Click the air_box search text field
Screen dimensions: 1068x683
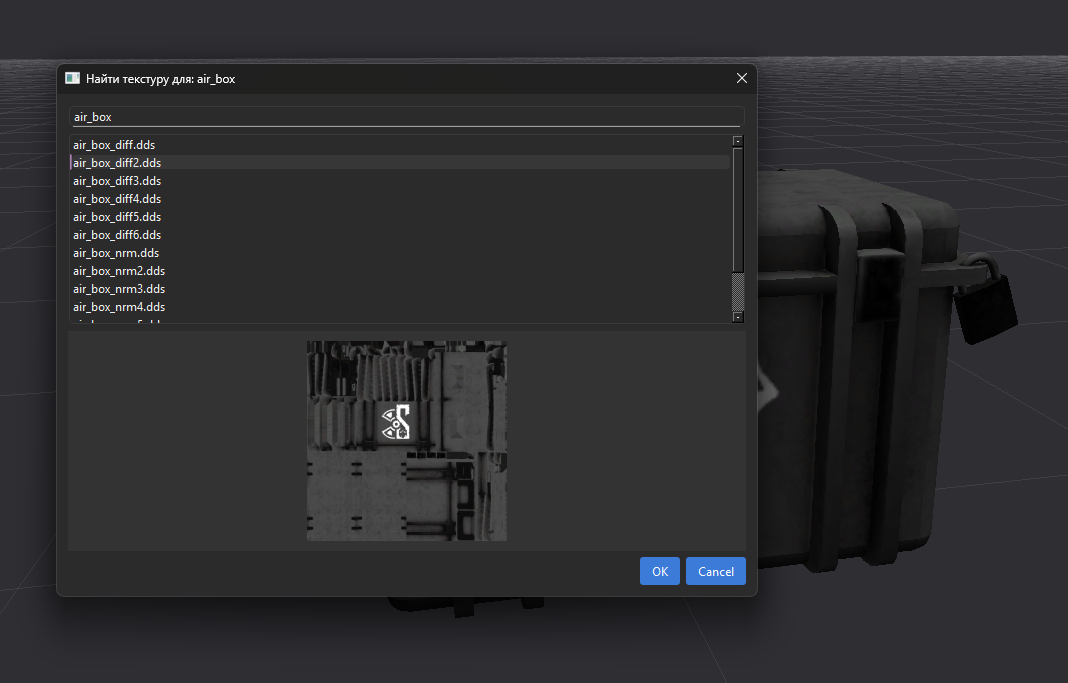[406, 117]
